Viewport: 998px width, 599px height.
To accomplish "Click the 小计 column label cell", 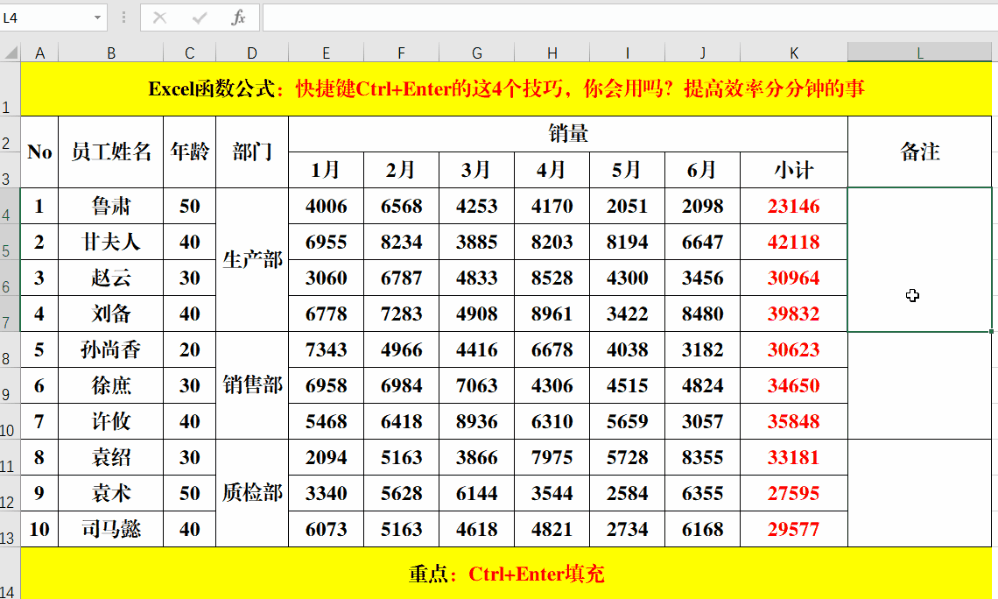I will (794, 170).
